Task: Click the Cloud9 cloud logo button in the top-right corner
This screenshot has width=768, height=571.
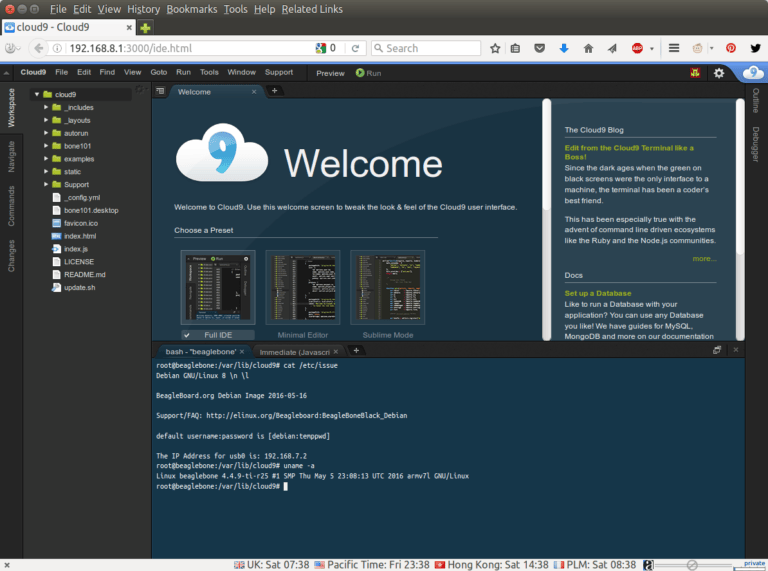Action: (753, 73)
